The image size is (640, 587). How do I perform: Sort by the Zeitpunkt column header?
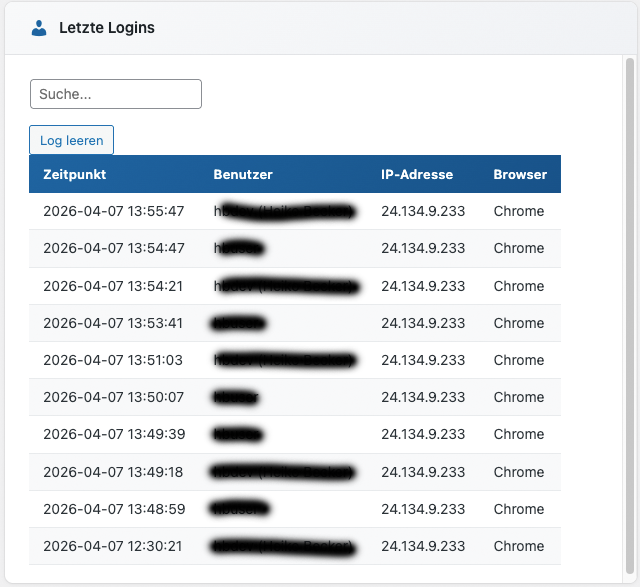(x=75, y=174)
